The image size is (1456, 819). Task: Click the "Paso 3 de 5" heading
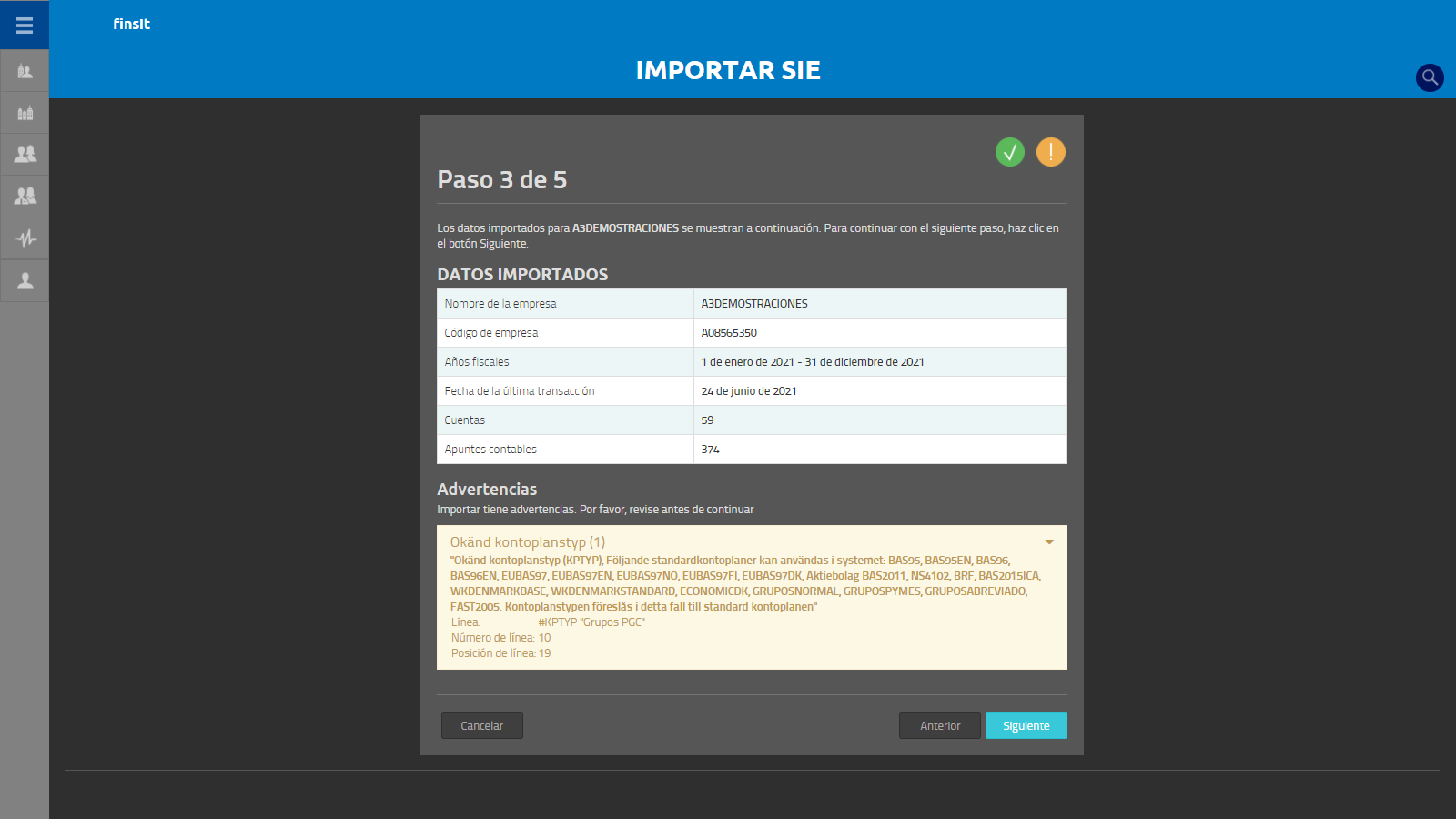click(502, 180)
